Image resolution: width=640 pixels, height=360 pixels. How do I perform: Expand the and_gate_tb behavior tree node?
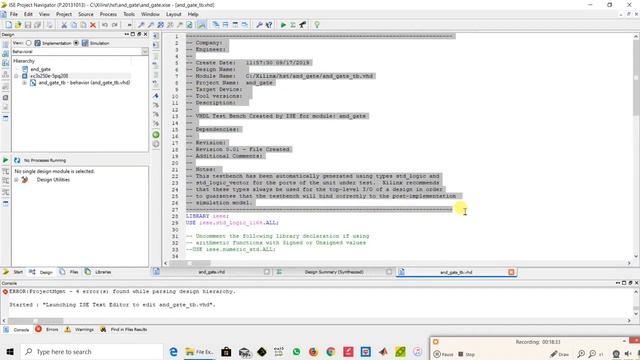(24, 83)
